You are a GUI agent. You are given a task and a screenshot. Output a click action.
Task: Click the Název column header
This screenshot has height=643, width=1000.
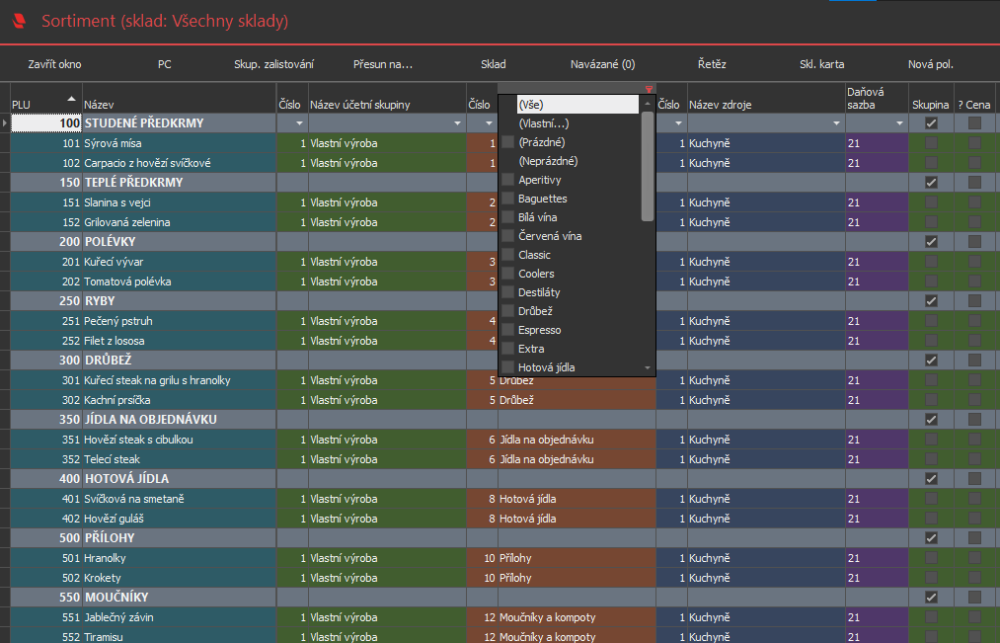point(179,98)
